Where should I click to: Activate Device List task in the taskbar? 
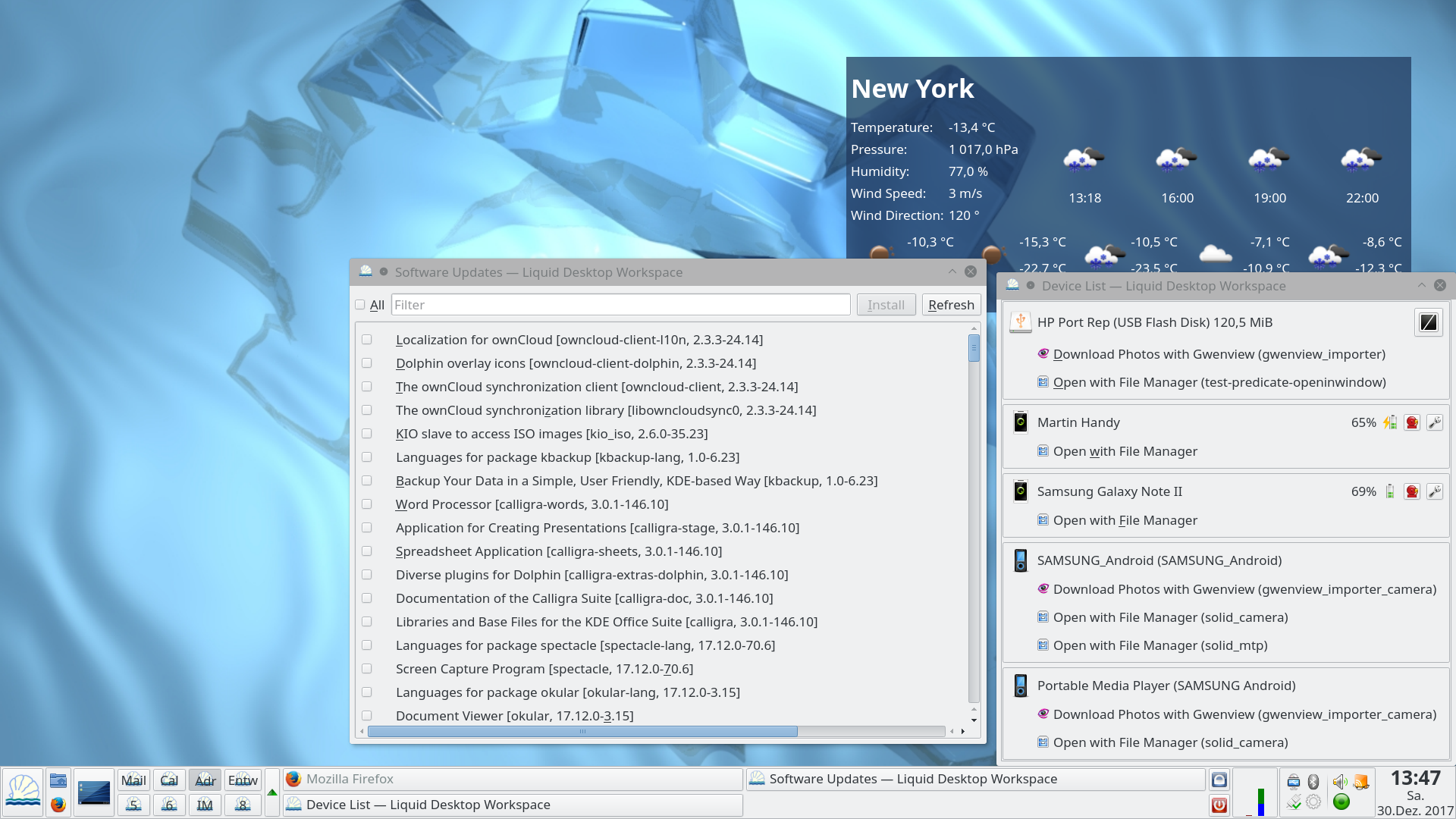(x=513, y=805)
